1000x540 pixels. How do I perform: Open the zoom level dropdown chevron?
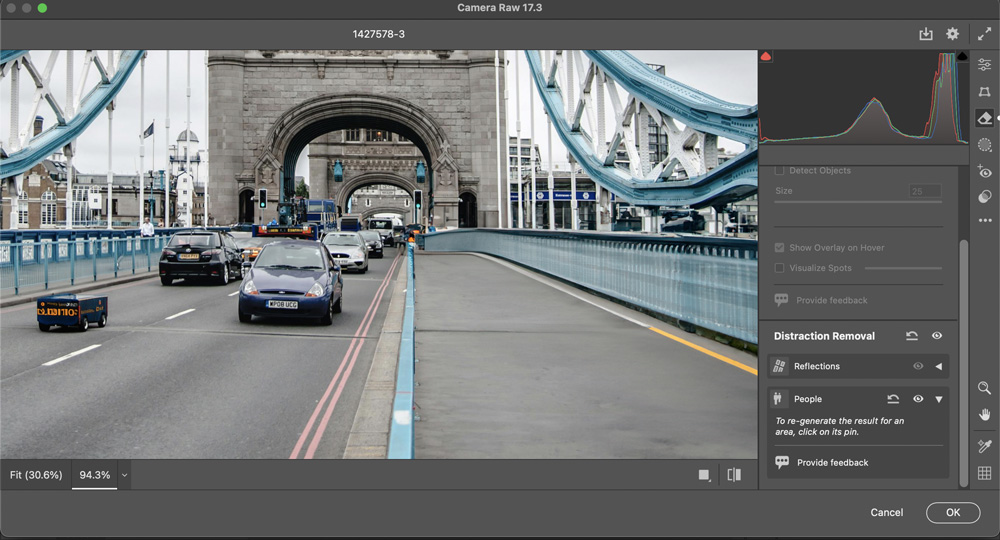click(124, 475)
